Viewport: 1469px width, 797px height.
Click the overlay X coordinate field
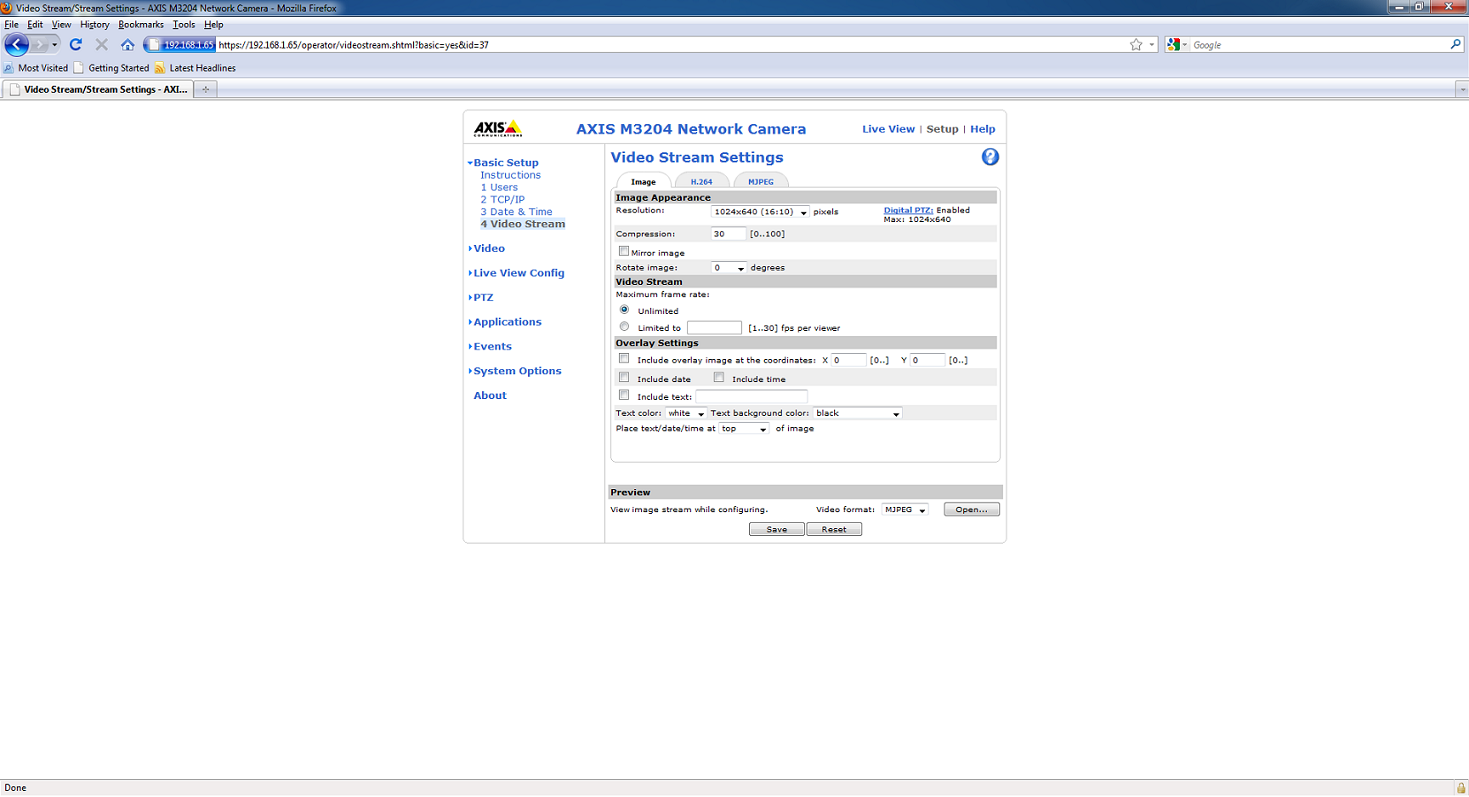tap(848, 359)
